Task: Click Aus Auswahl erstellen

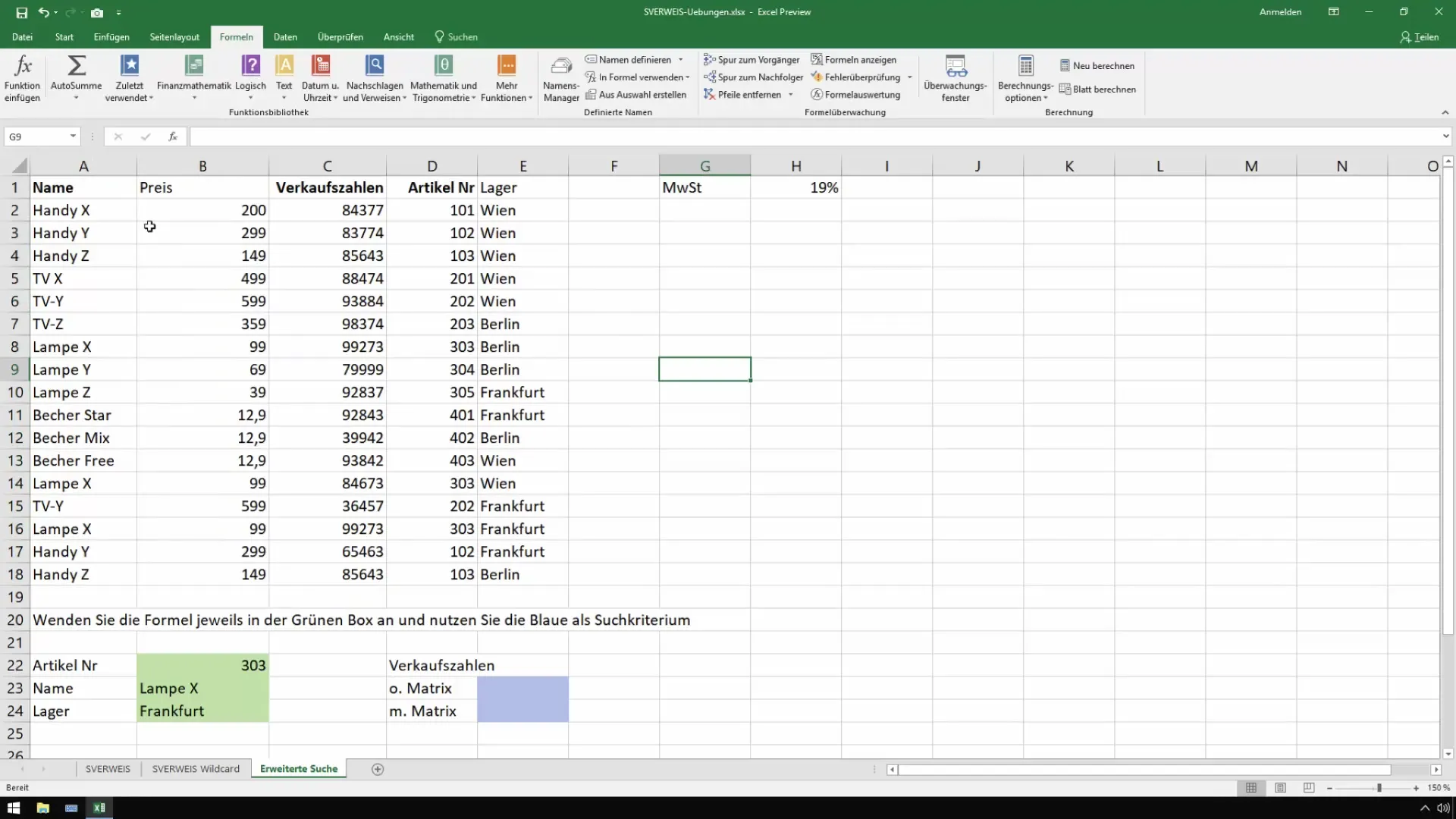Action: [x=635, y=94]
